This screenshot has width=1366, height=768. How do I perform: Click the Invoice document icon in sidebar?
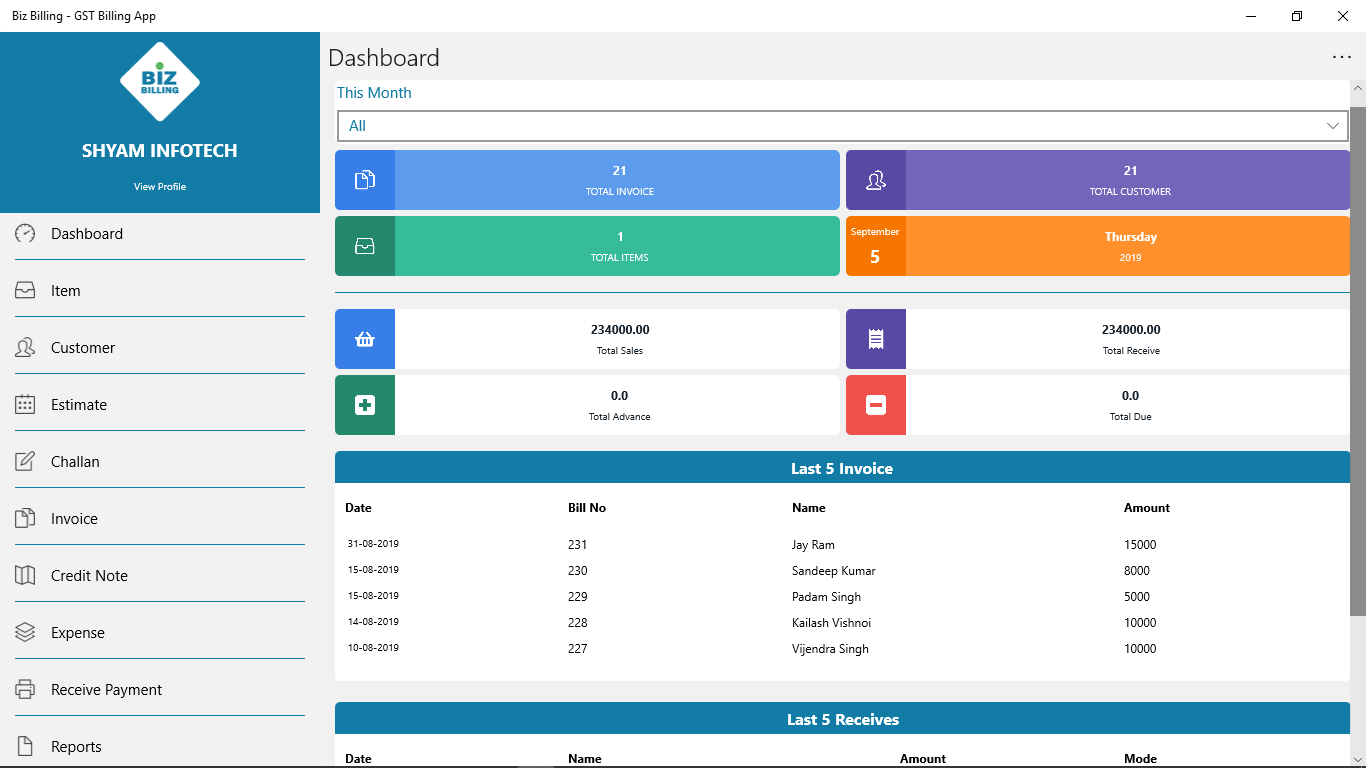[25, 518]
